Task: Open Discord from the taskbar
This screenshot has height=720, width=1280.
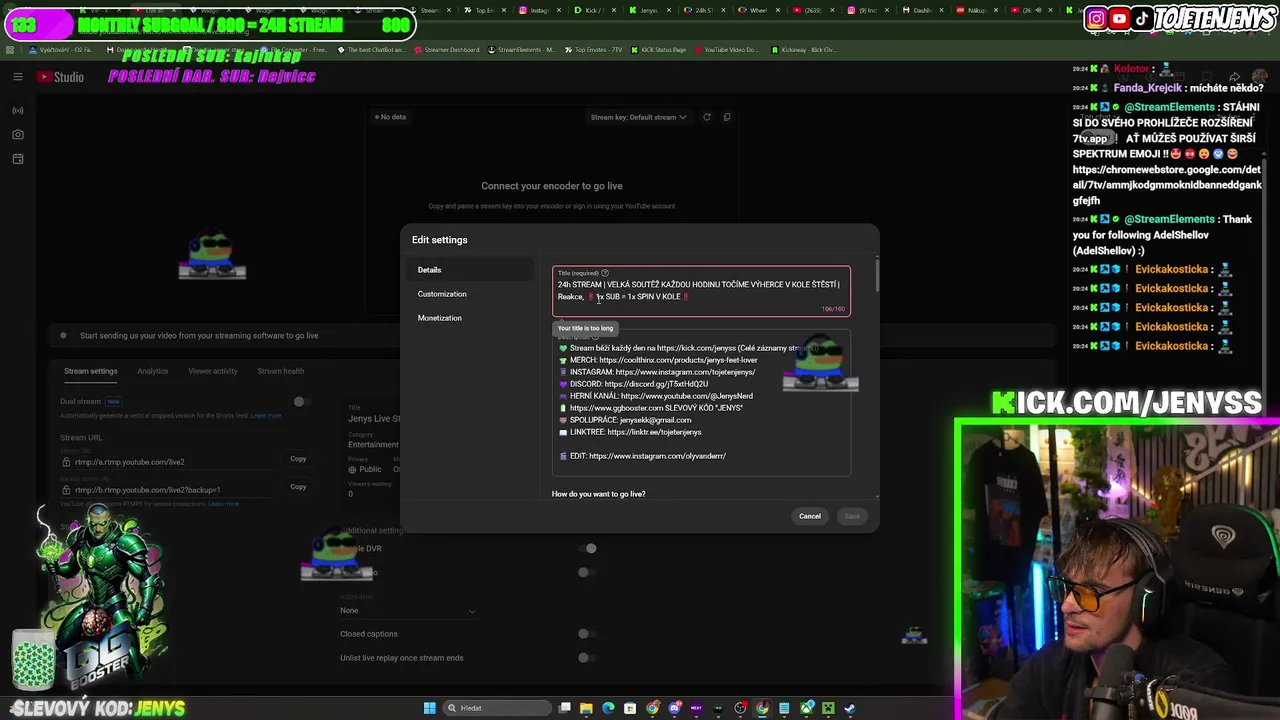Action: pos(675,708)
